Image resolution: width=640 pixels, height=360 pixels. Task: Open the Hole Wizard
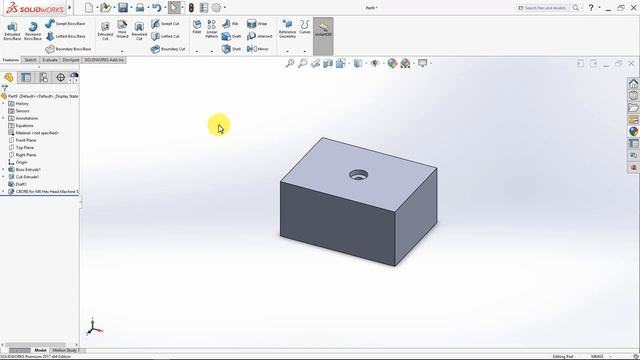pos(122,29)
